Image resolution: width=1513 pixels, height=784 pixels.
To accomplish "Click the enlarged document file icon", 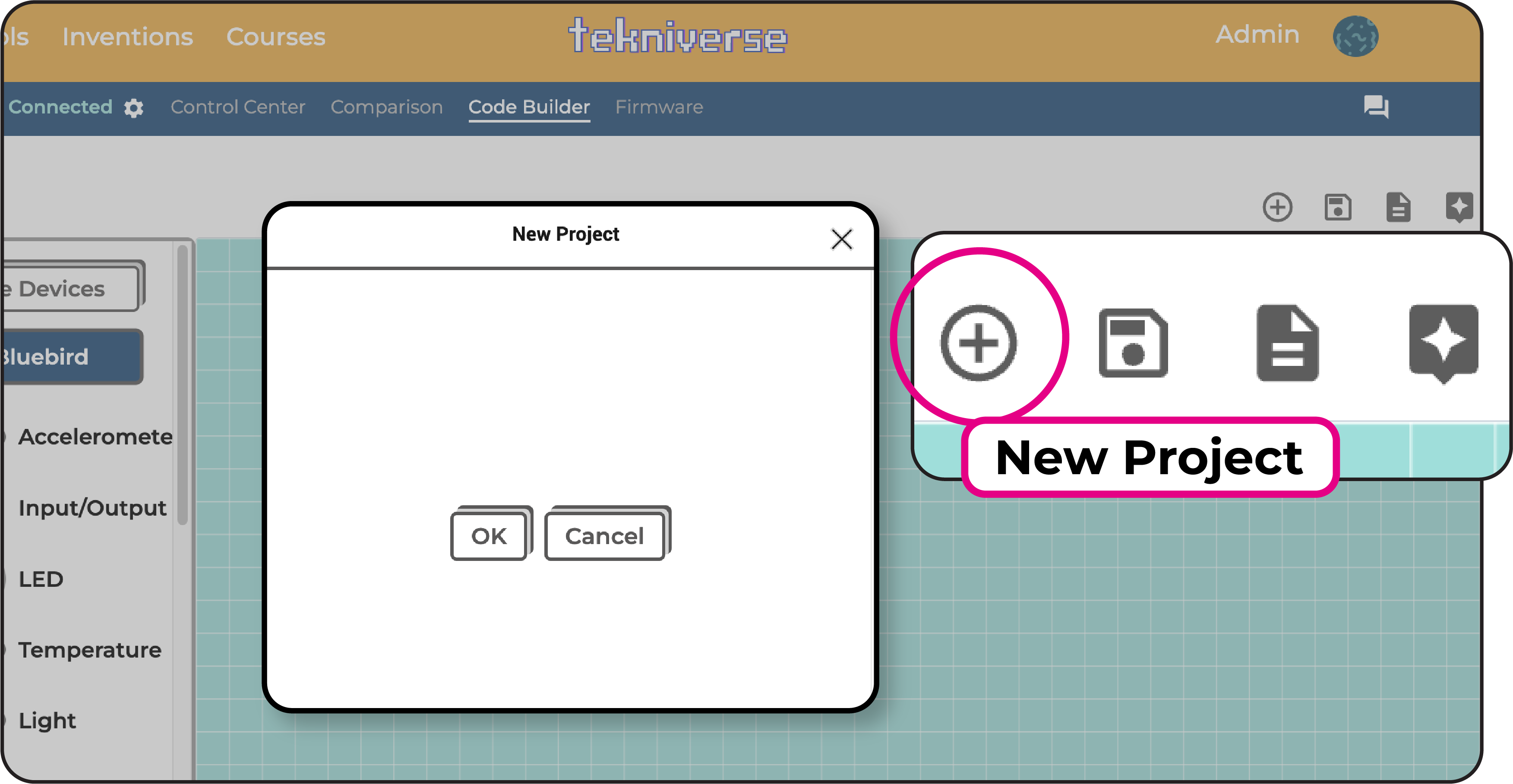I will click(x=1288, y=343).
